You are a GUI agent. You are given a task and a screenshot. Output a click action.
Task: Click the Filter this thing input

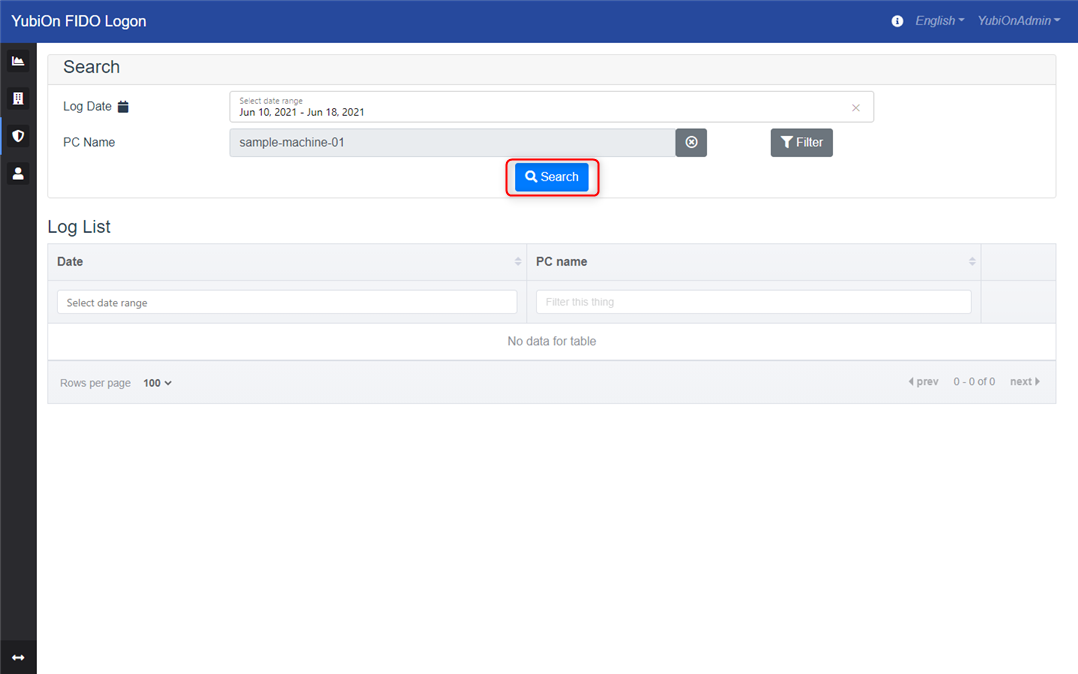click(x=754, y=302)
